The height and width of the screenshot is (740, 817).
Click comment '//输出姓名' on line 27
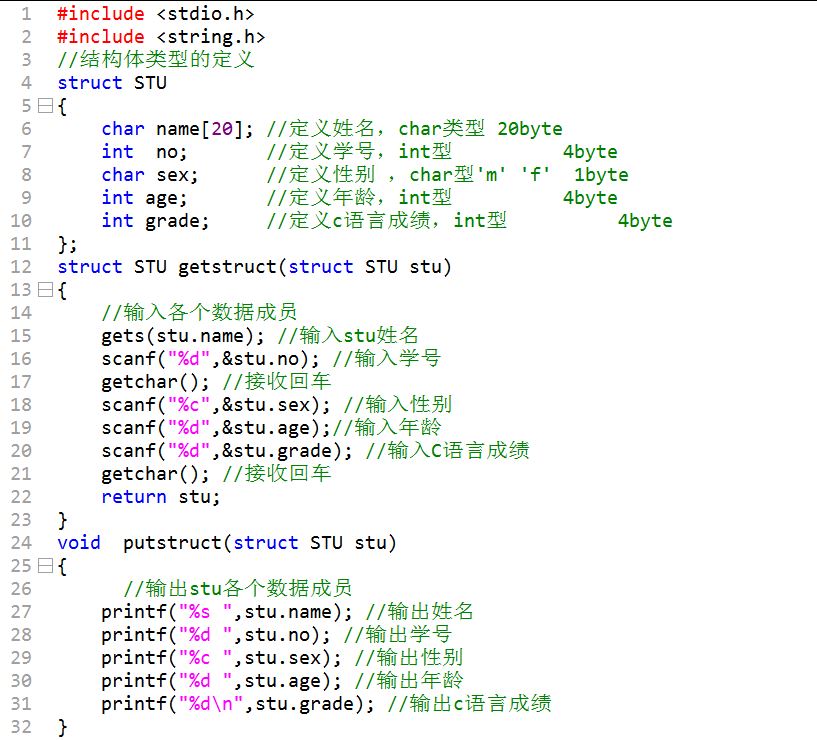click(x=419, y=612)
